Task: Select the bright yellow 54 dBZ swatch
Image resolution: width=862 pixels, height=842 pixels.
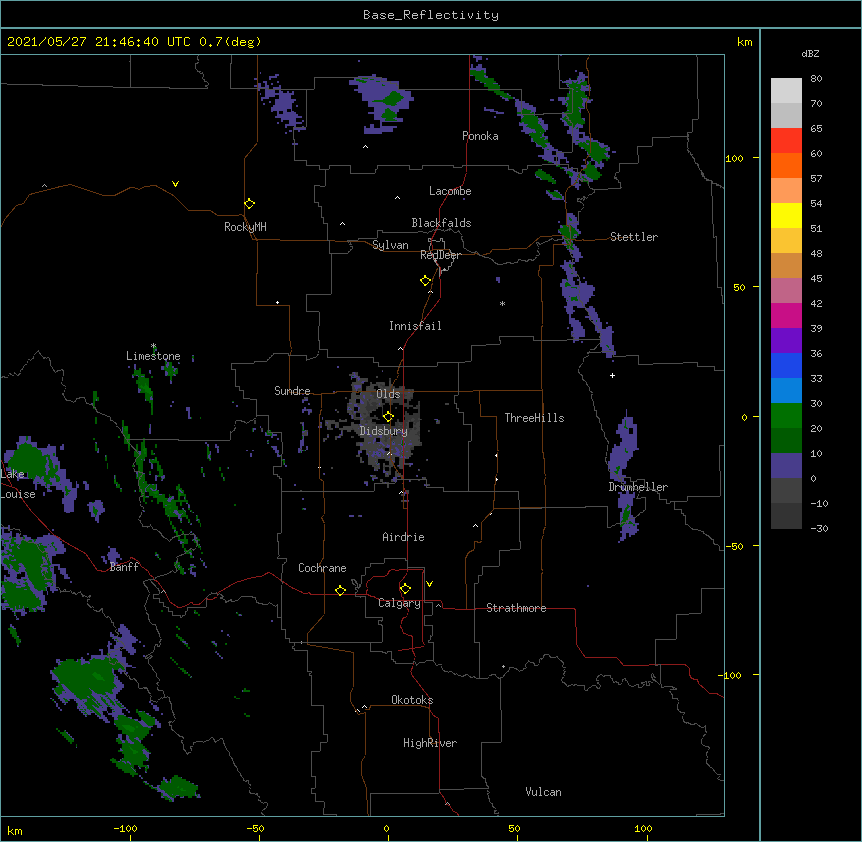Action: [x=786, y=215]
